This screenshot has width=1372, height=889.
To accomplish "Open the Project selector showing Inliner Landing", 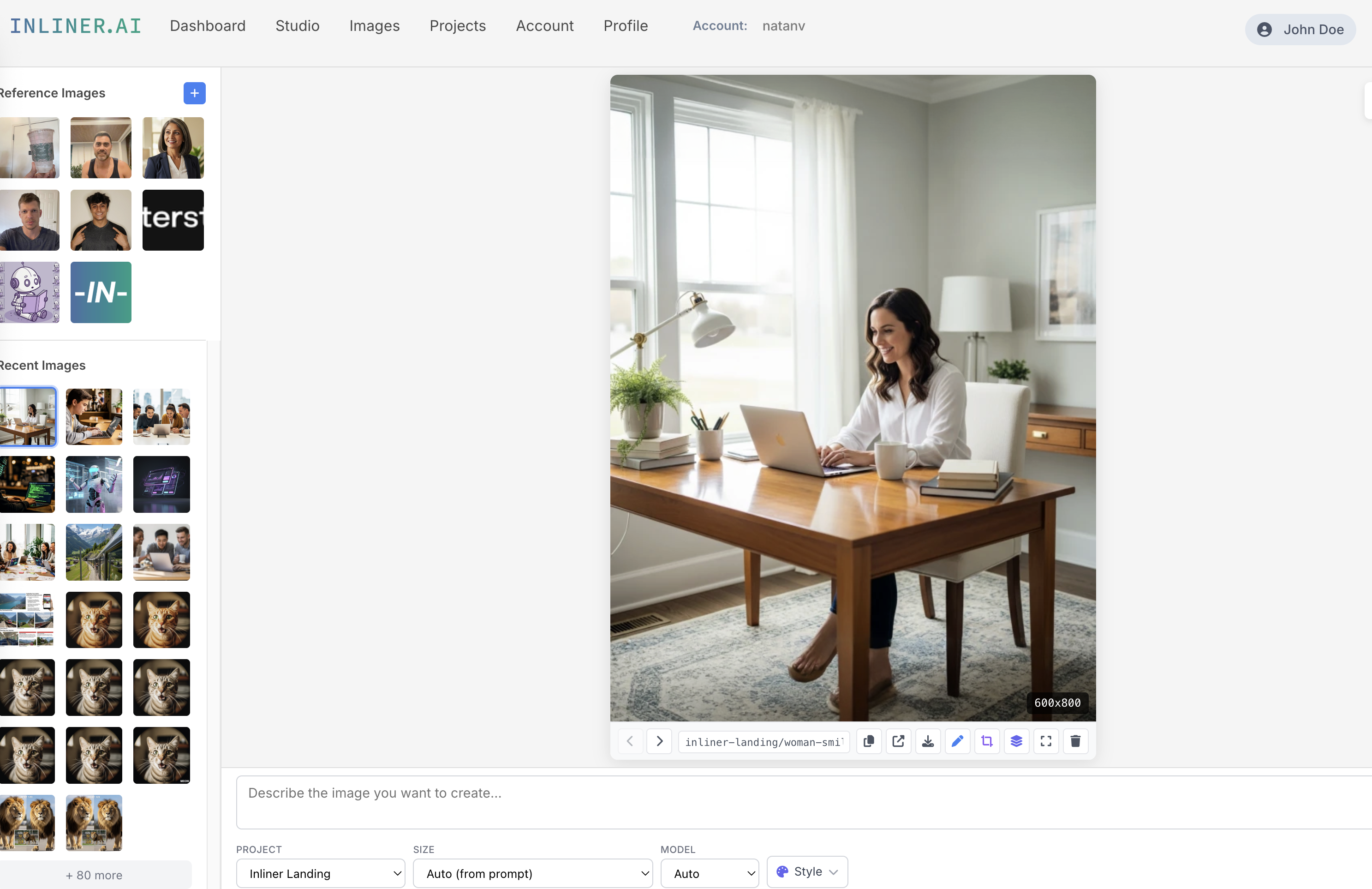I will point(321,873).
